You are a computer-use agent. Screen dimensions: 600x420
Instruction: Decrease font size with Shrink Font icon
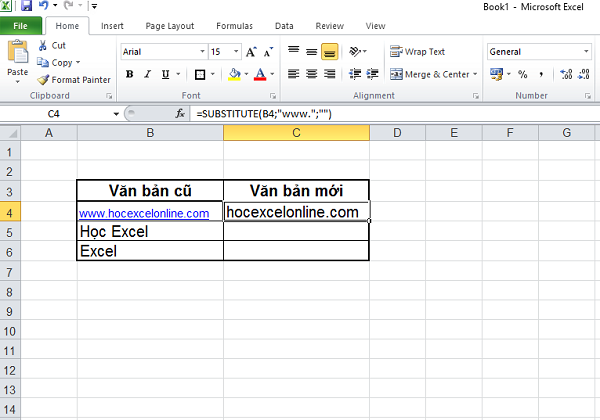click(268, 52)
